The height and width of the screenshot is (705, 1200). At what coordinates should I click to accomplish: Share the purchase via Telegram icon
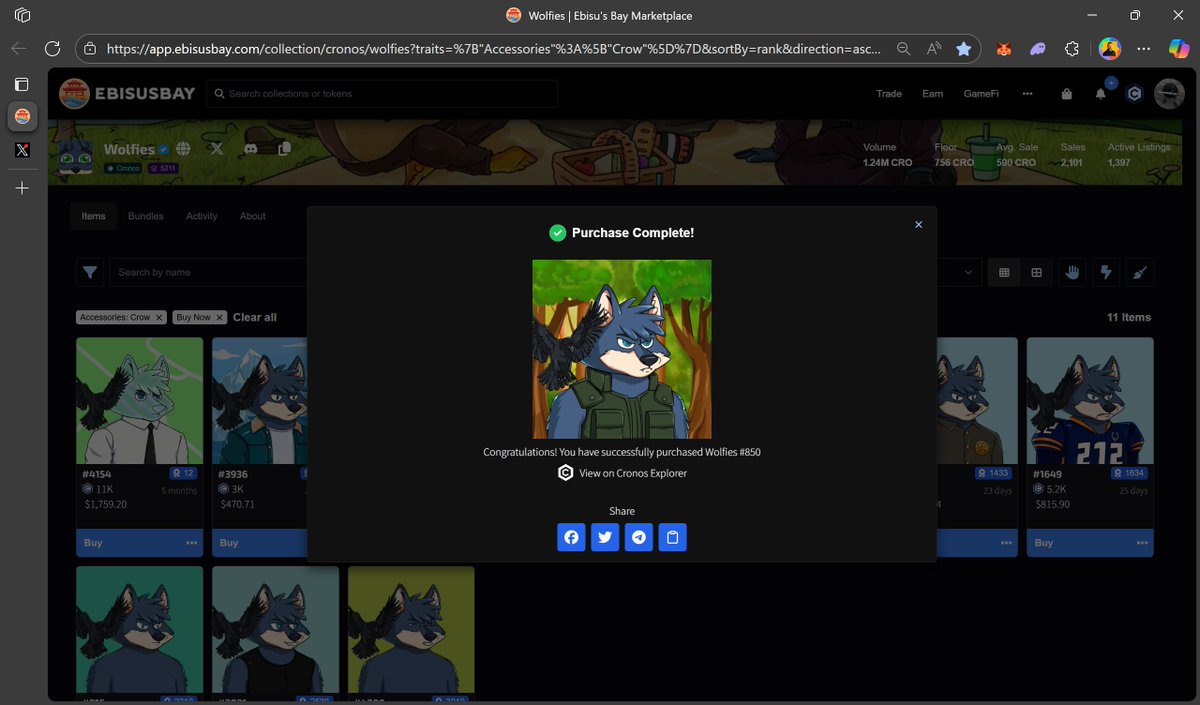click(639, 537)
